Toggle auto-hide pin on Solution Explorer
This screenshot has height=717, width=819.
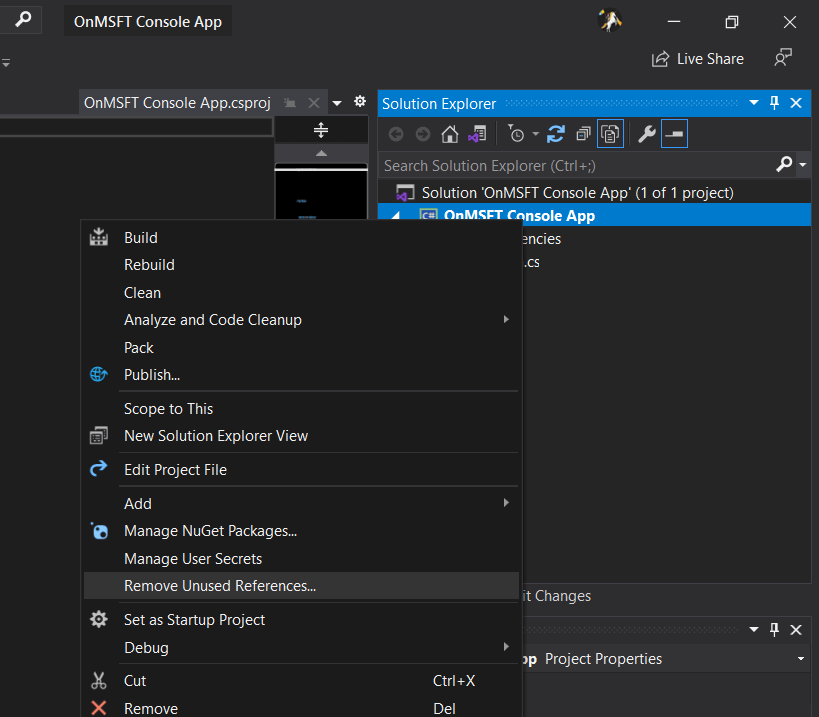pyautogui.click(x=774, y=102)
